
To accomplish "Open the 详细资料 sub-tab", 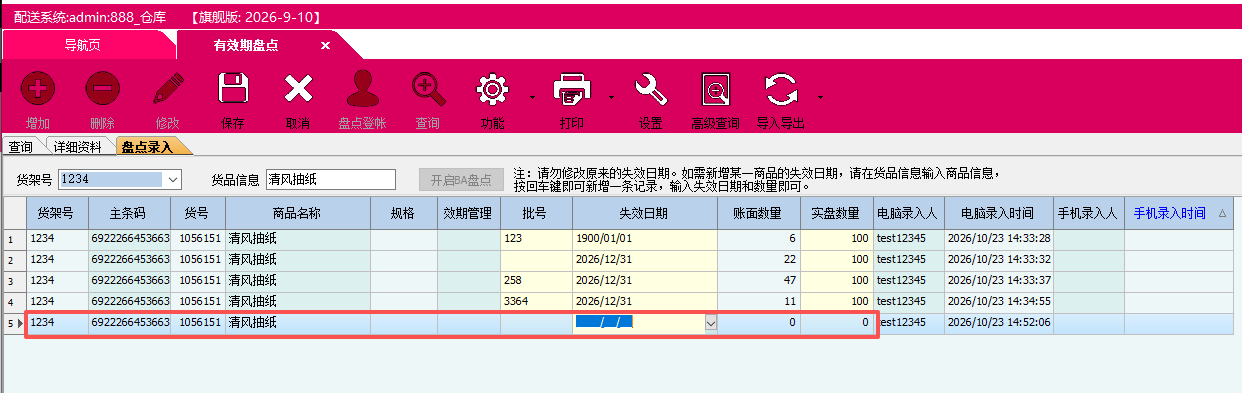I will tap(77, 147).
